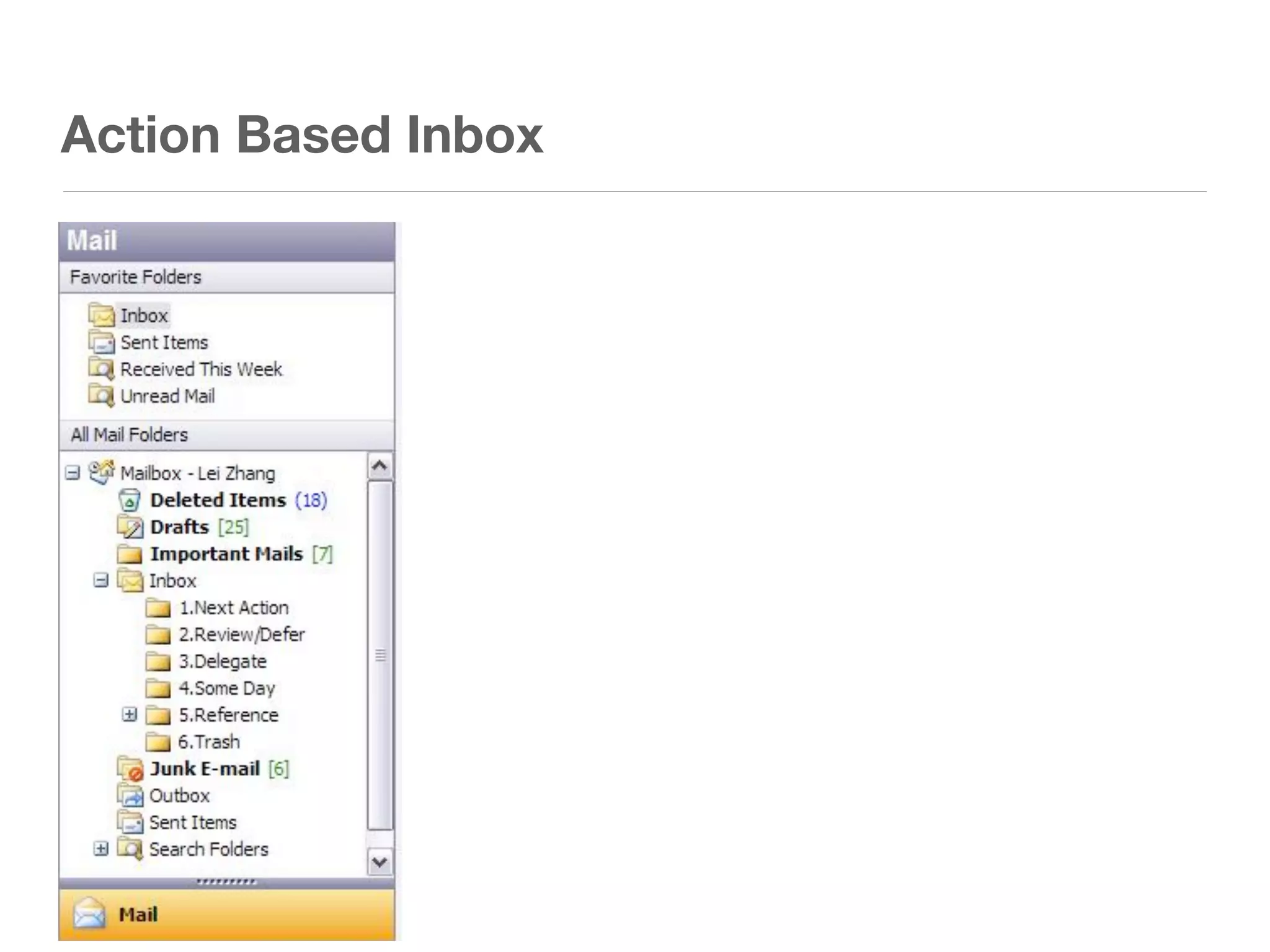Viewport: 1270px width, 952px height.
Task: Click the folder list scroll up arrow
Action: pyautogui.click(x=380, y=465)
